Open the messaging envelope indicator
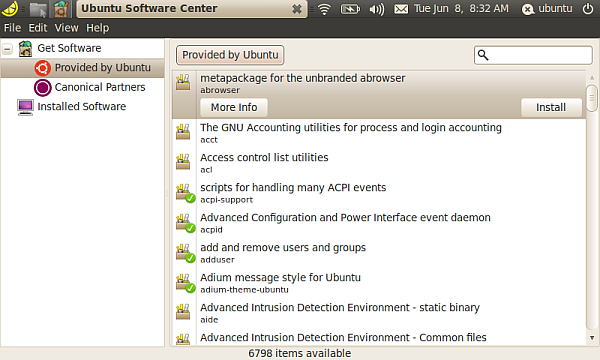This screenshot has height=360, width=600. 401,9
